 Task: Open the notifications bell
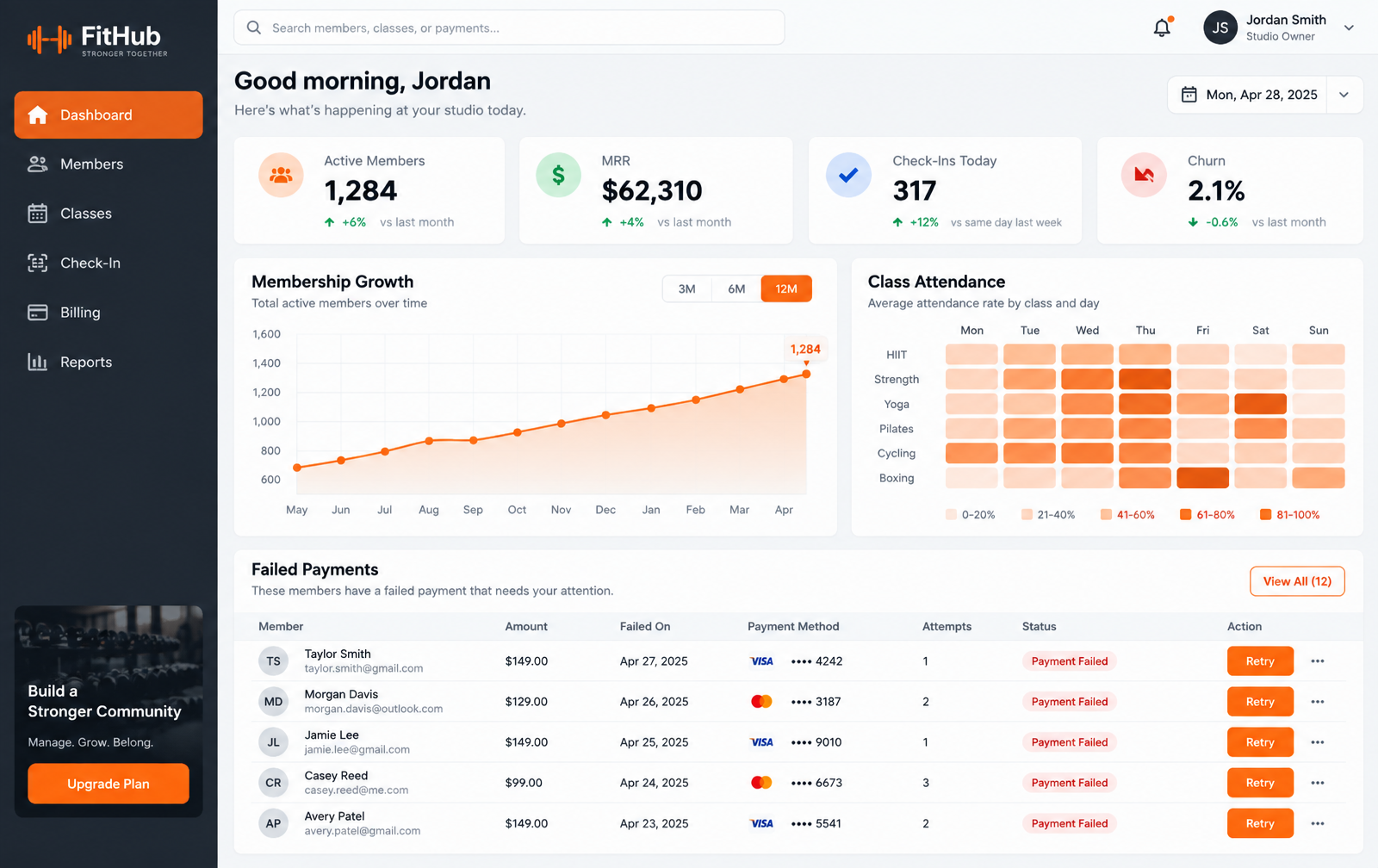click(1163, 28)
